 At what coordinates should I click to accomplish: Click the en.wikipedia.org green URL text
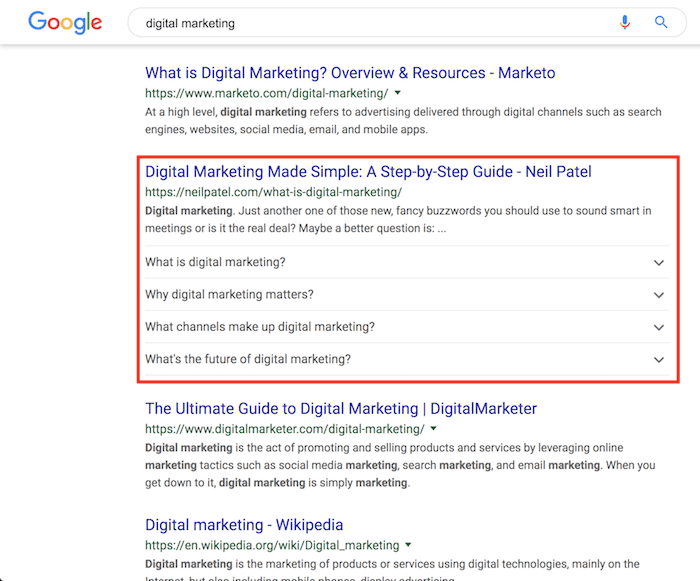tap(272, 546)
